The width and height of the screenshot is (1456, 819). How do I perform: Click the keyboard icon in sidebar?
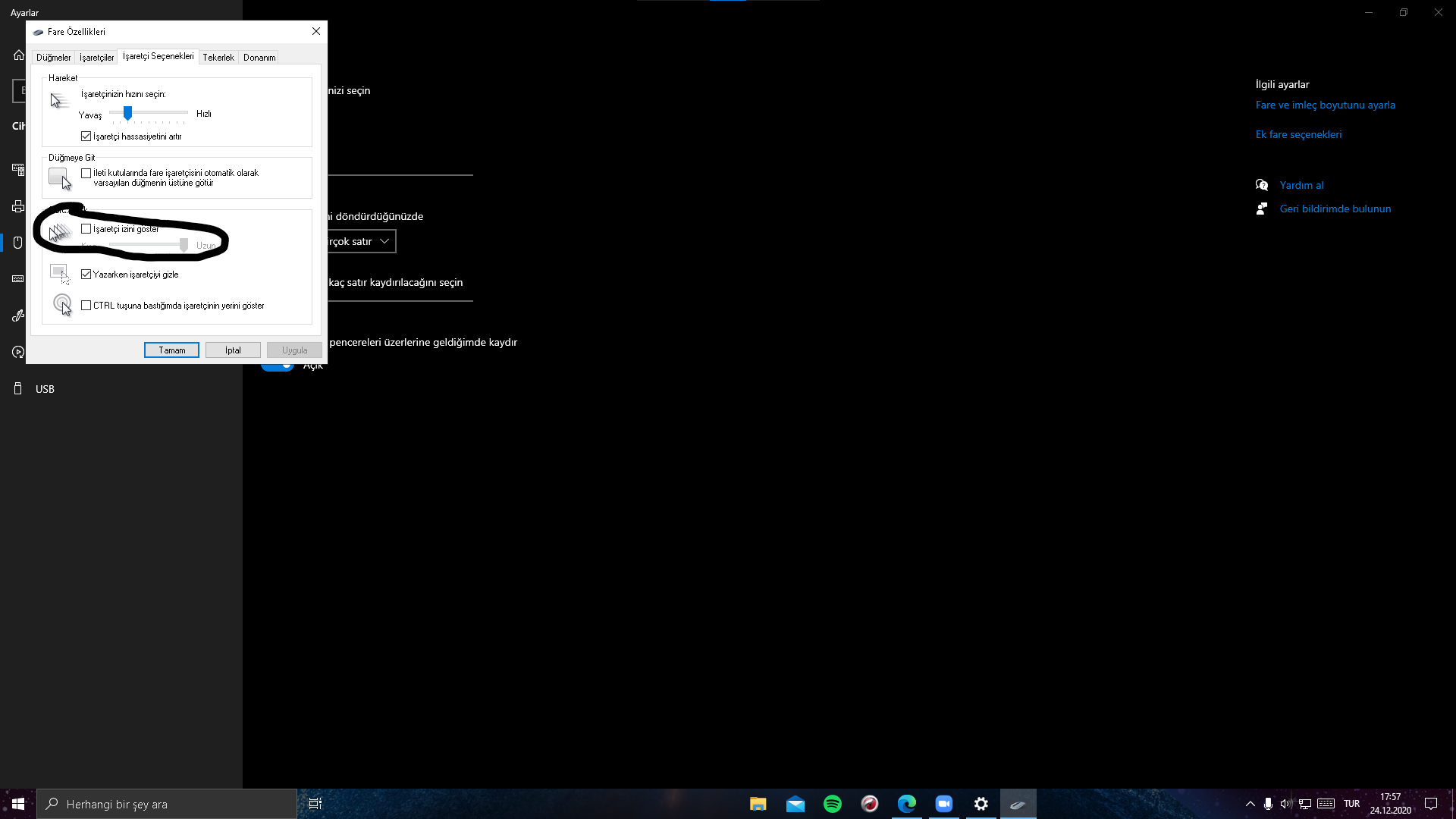point(18,279)
